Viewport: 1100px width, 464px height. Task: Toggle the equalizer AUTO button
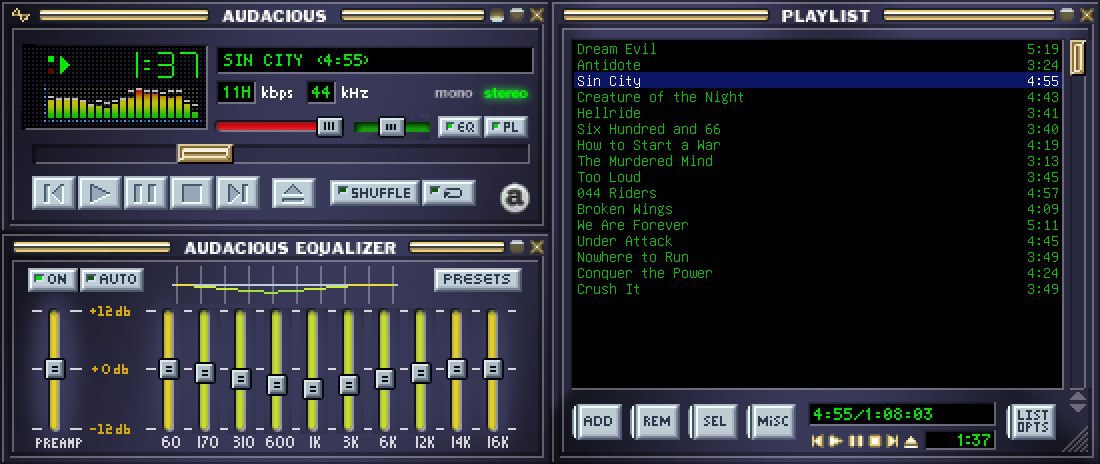coord(112,279)
